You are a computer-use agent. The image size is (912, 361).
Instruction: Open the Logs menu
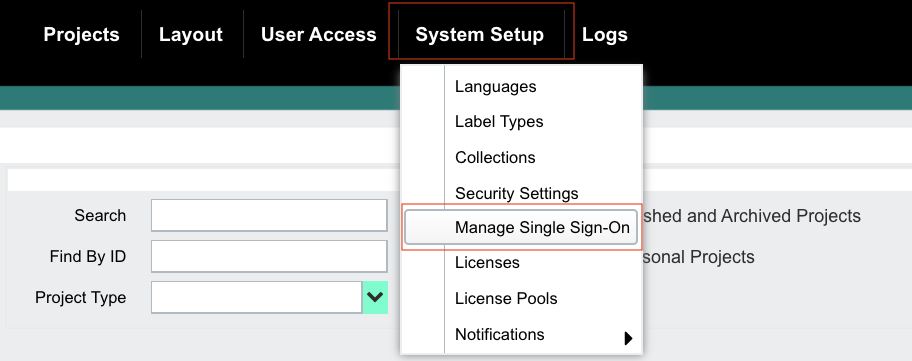click(605, 34)
